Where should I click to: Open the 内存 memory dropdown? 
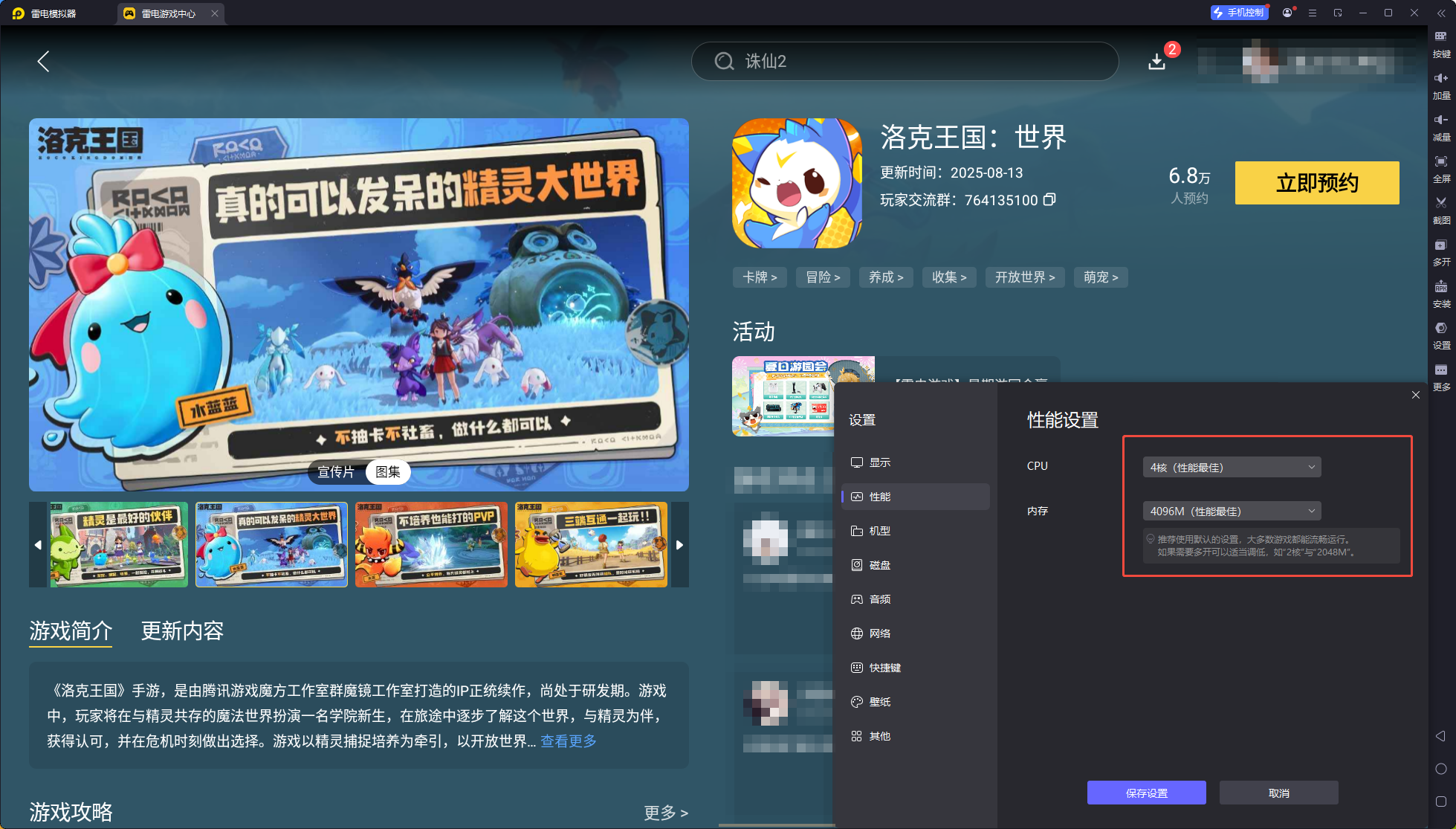(x=1232, y=511)
